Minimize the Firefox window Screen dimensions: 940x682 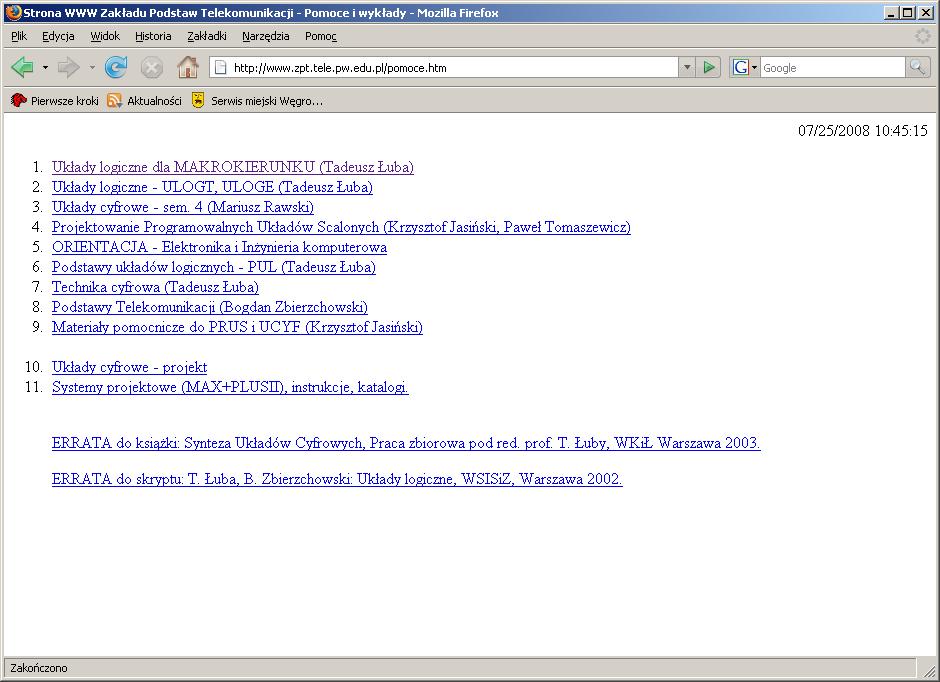(x=892, y=13)
